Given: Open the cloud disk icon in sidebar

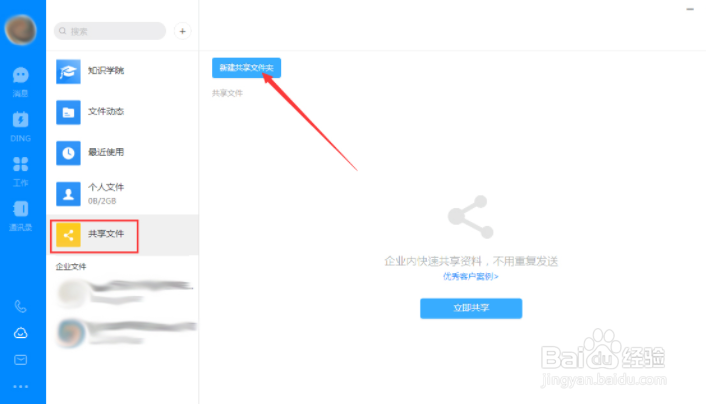Looking at the screenshot, I should [20, 333].
